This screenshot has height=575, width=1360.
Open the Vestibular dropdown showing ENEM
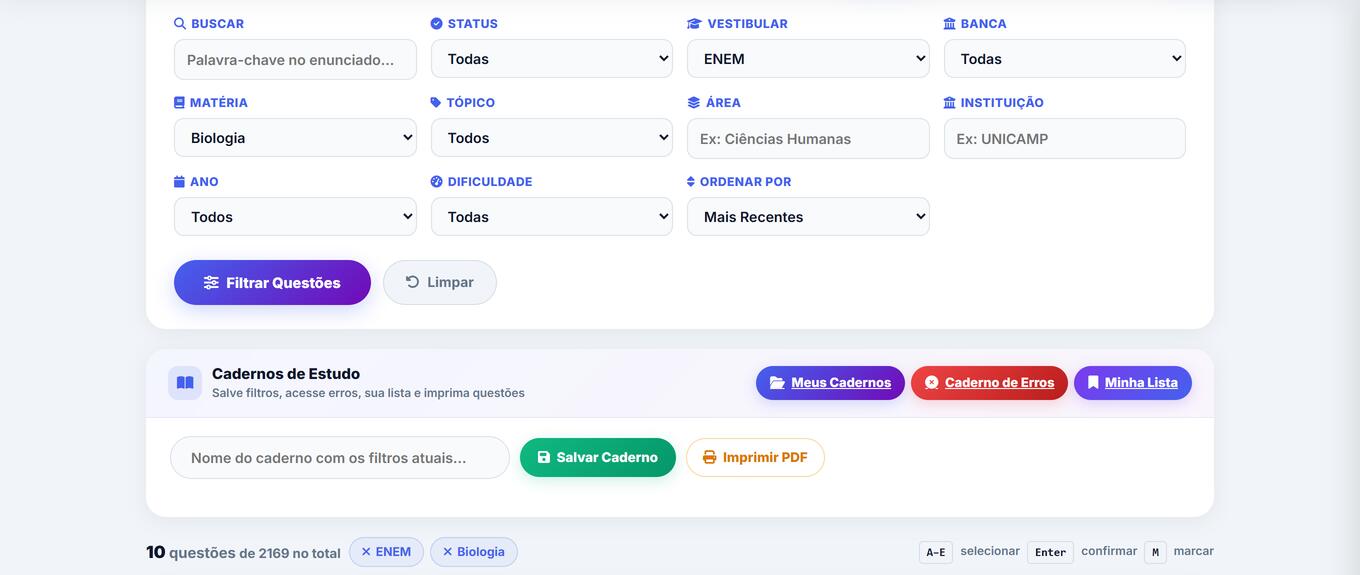coord(808,59)
